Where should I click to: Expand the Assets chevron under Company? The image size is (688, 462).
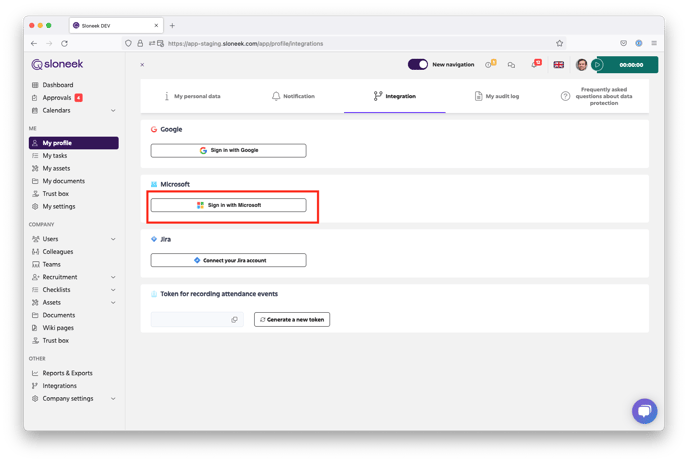113,303
